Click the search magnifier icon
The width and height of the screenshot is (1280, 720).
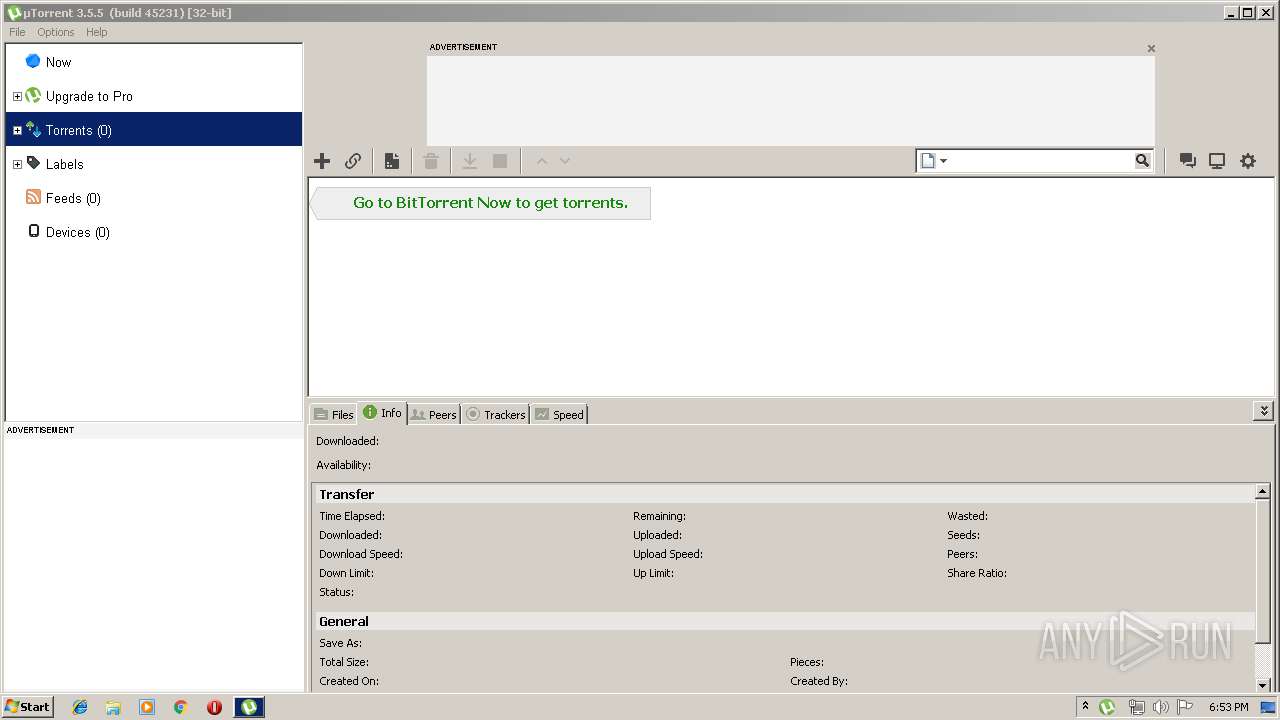click(x=1142, y=161)
